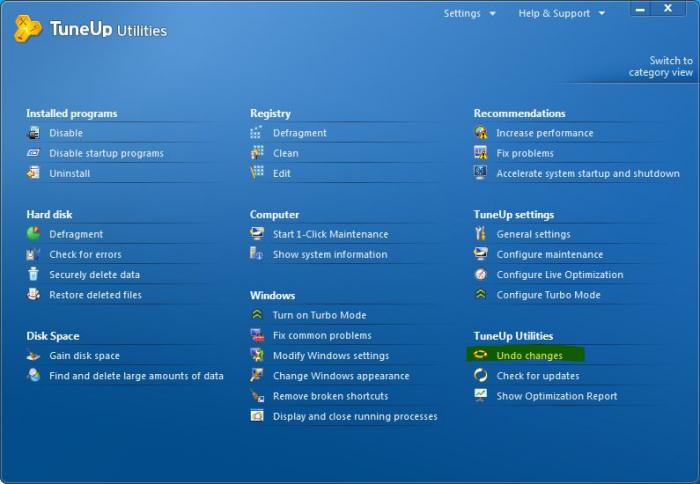Open Restore deleted files link
This screenshot has height=484, width=700.
pyautogui.click(x=95, y=295)
